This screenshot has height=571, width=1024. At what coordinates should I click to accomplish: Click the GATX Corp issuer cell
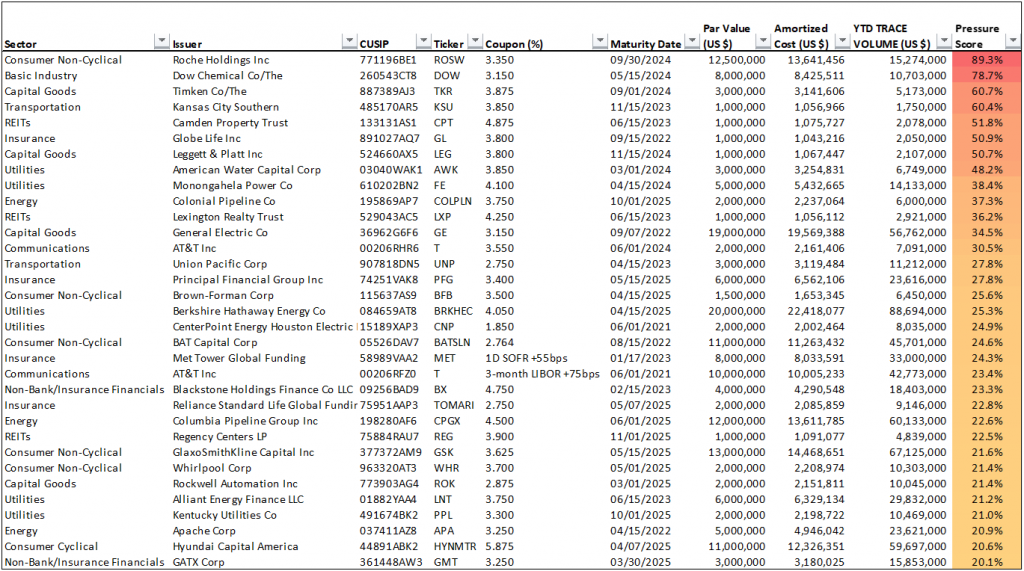200,562
